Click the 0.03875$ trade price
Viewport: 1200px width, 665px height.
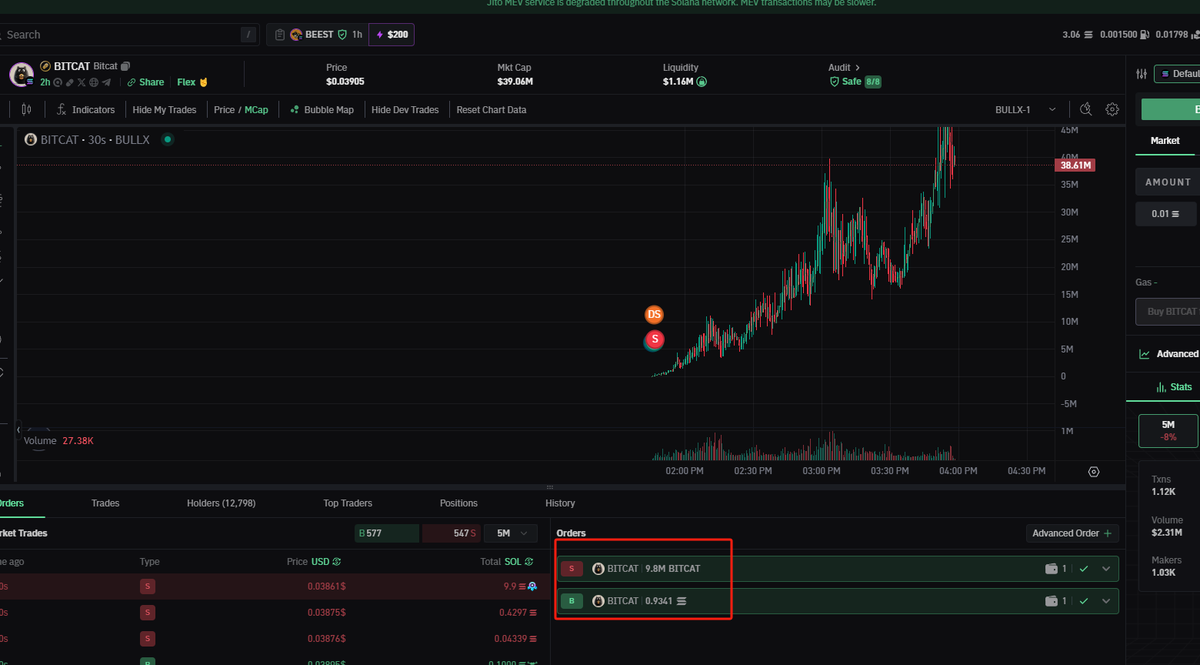tap(326, 612)
